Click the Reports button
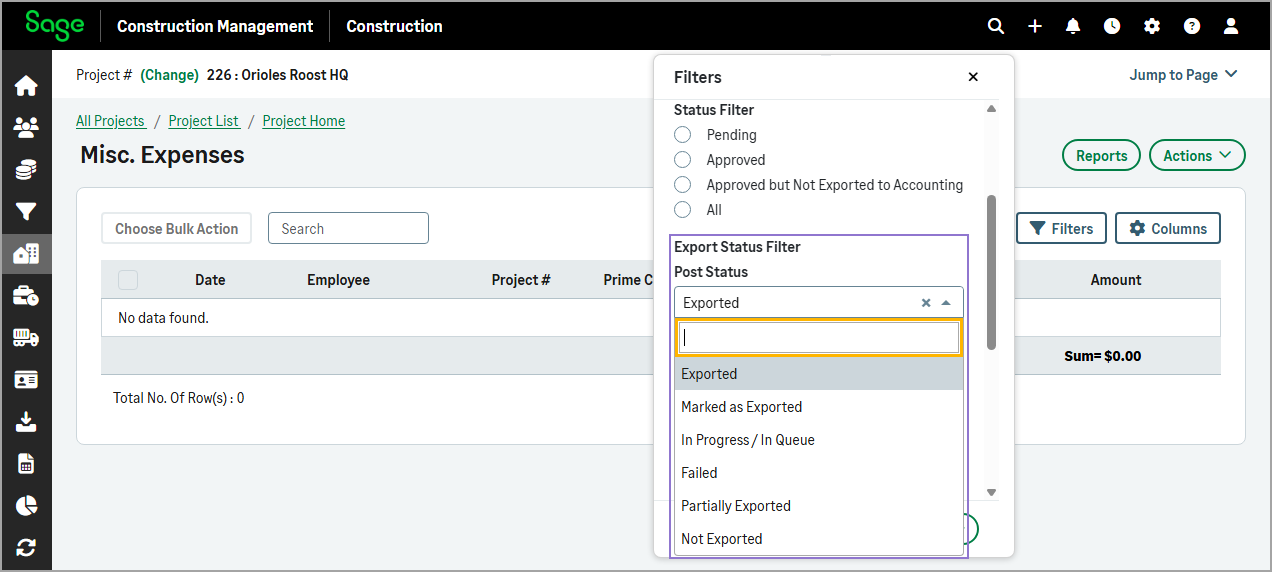 (1101, 156)
